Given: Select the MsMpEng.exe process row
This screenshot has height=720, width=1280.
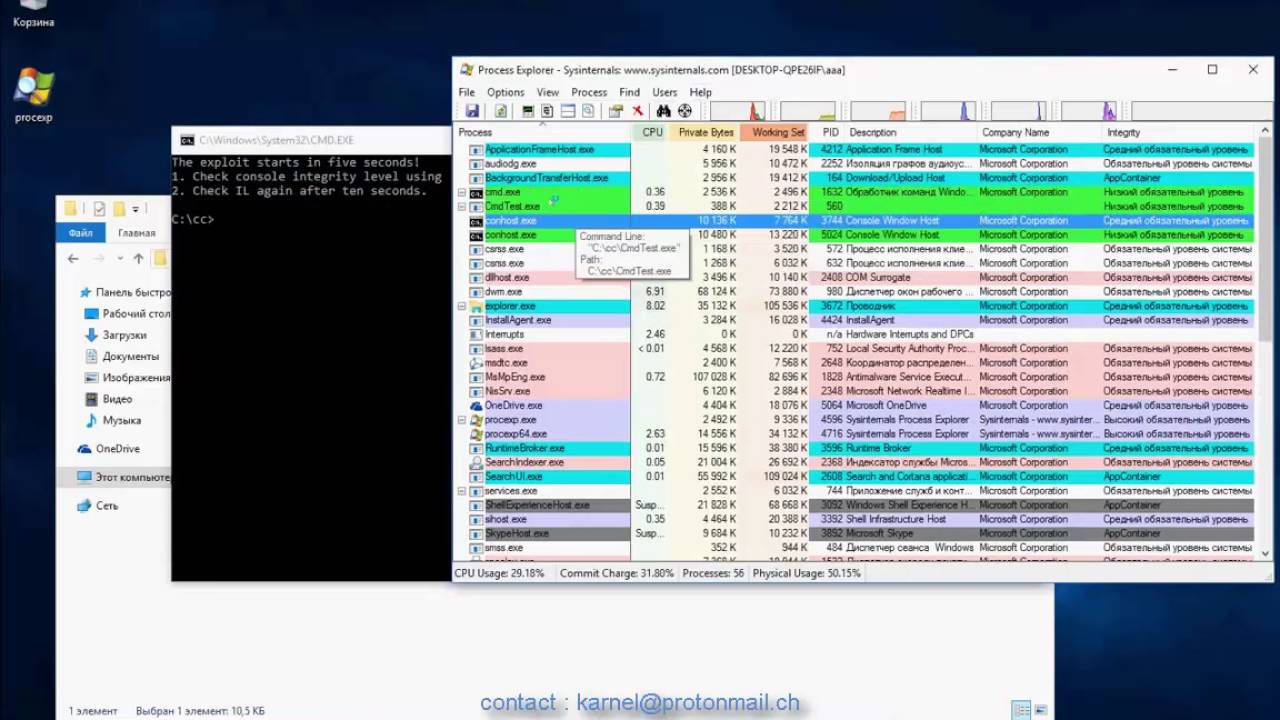Looking at the screenshot, I should [855, 377].
